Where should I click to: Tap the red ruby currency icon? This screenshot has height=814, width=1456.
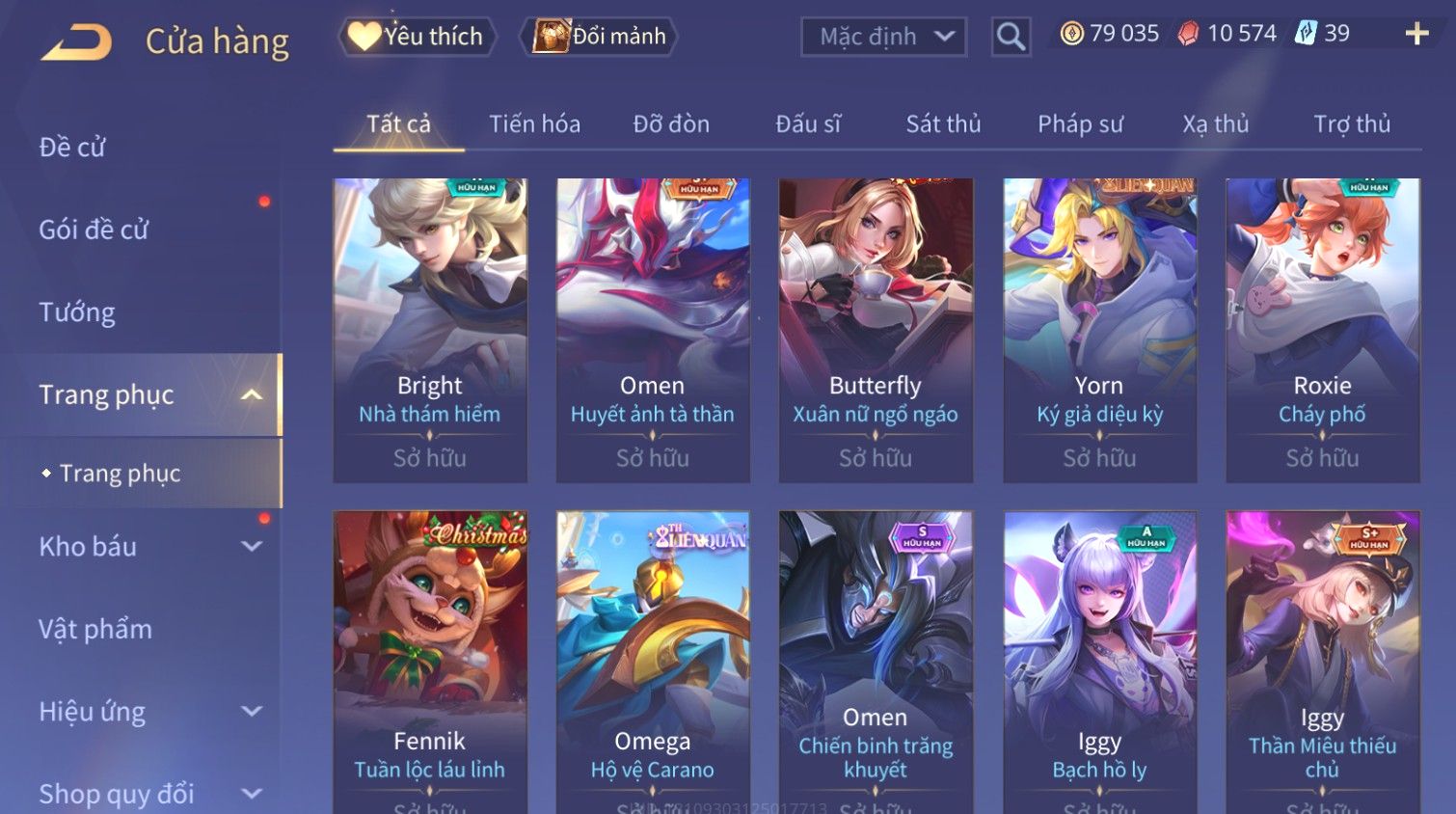pyautogui.click(x=1188, y=34)
